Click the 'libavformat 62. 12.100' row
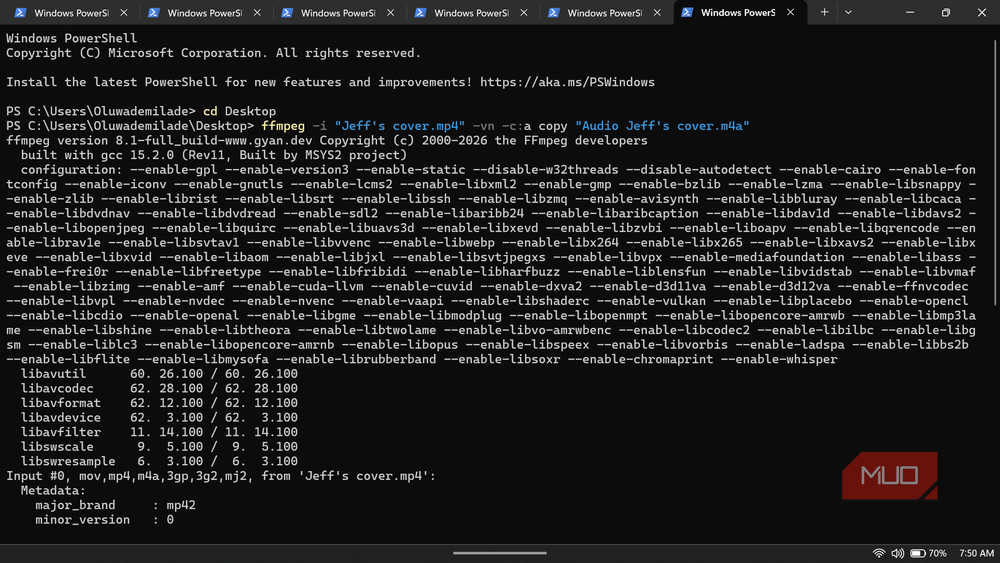Image resolution: width=1000 pixels, height=563 pixels. [159, 403]
